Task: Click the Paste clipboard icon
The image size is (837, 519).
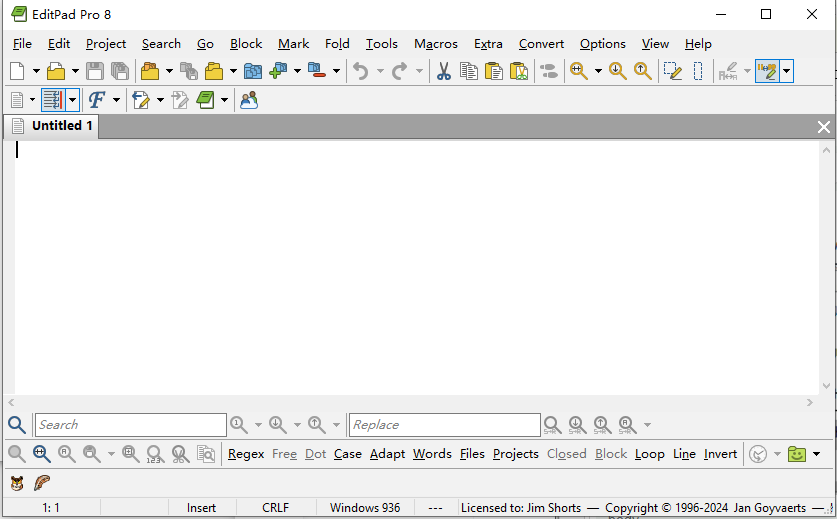Action: 494,71
